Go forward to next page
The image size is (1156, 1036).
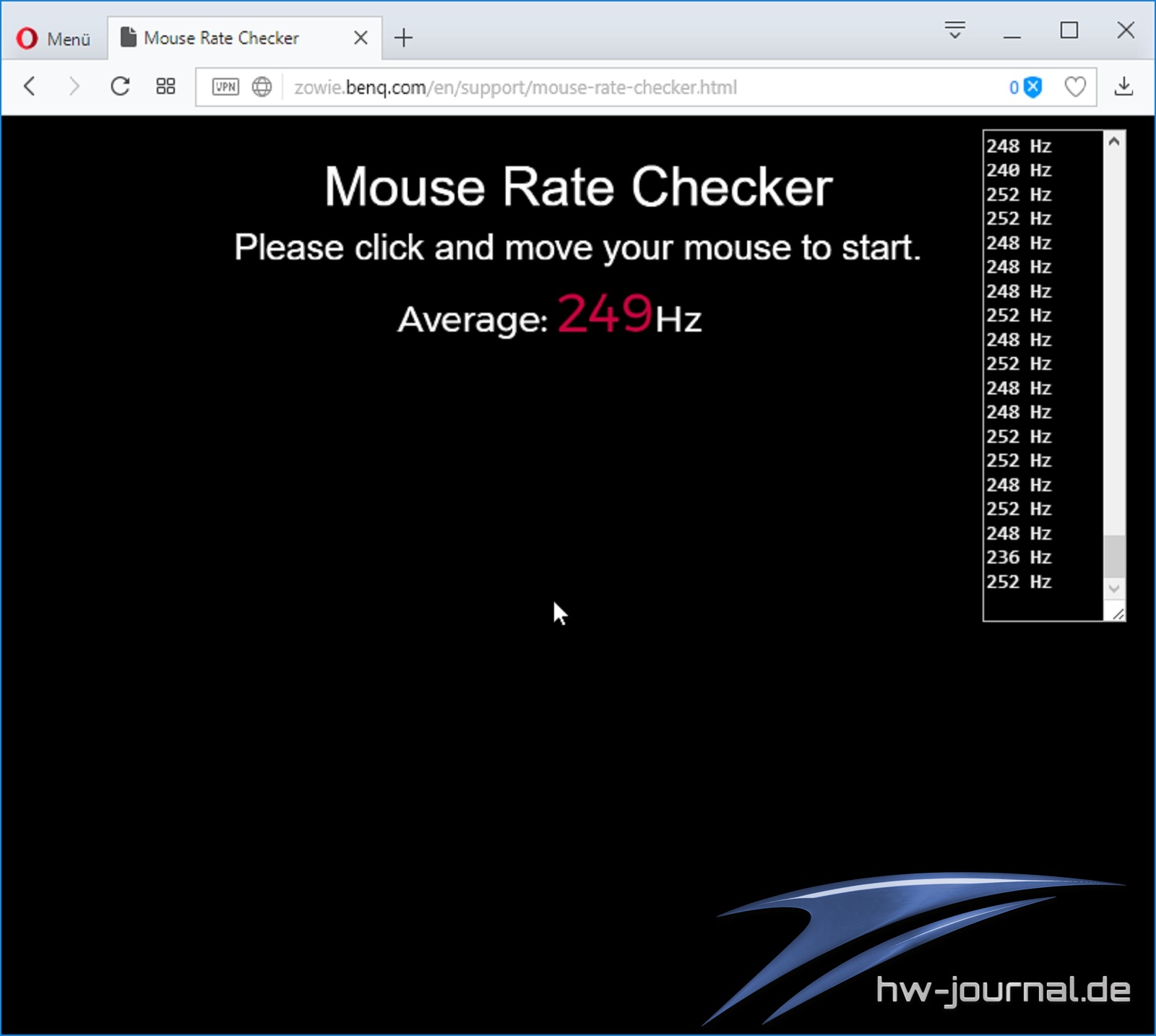74,87
